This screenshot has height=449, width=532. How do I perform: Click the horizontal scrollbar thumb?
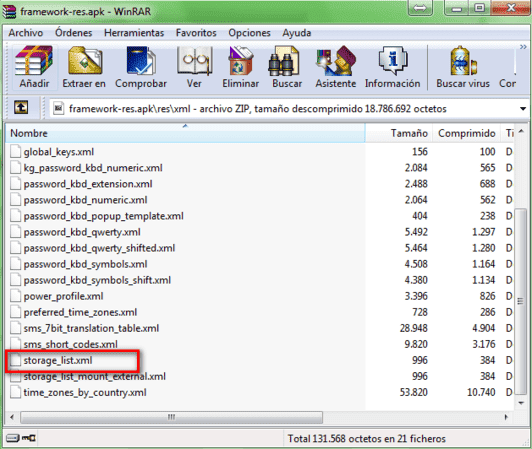171,417
